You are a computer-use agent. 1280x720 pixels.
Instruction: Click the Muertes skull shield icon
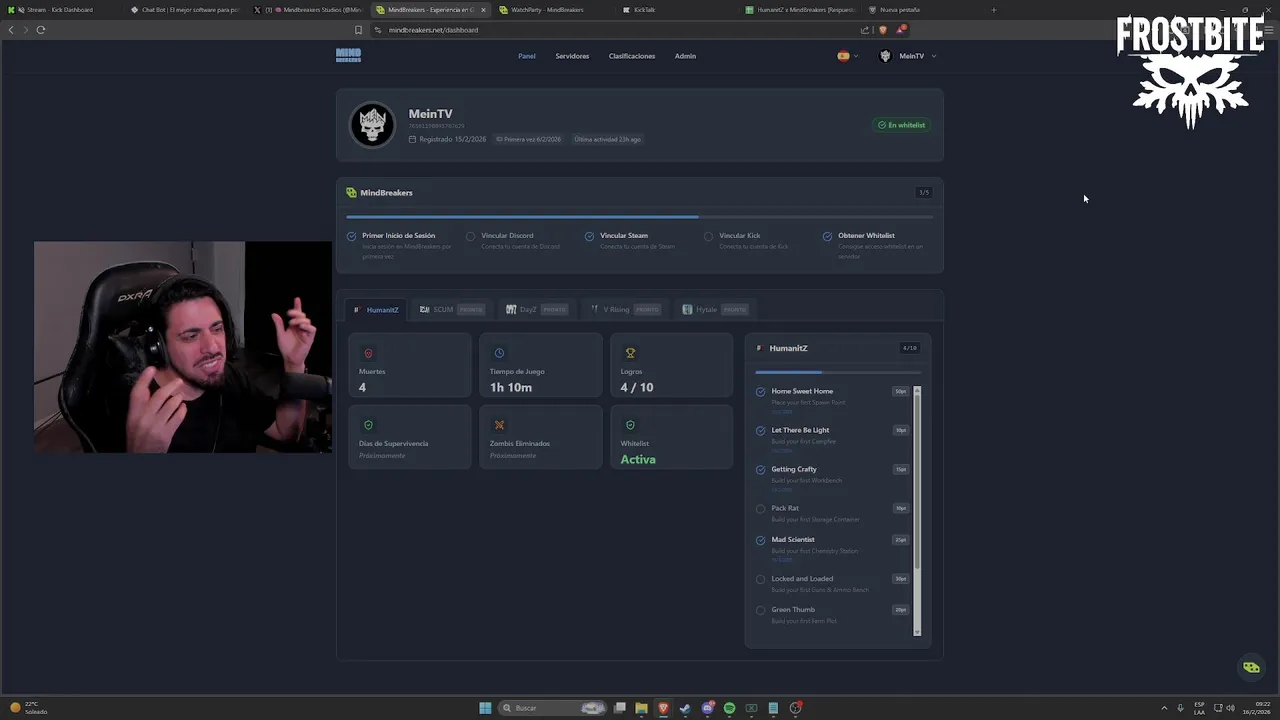click(368, 353)
